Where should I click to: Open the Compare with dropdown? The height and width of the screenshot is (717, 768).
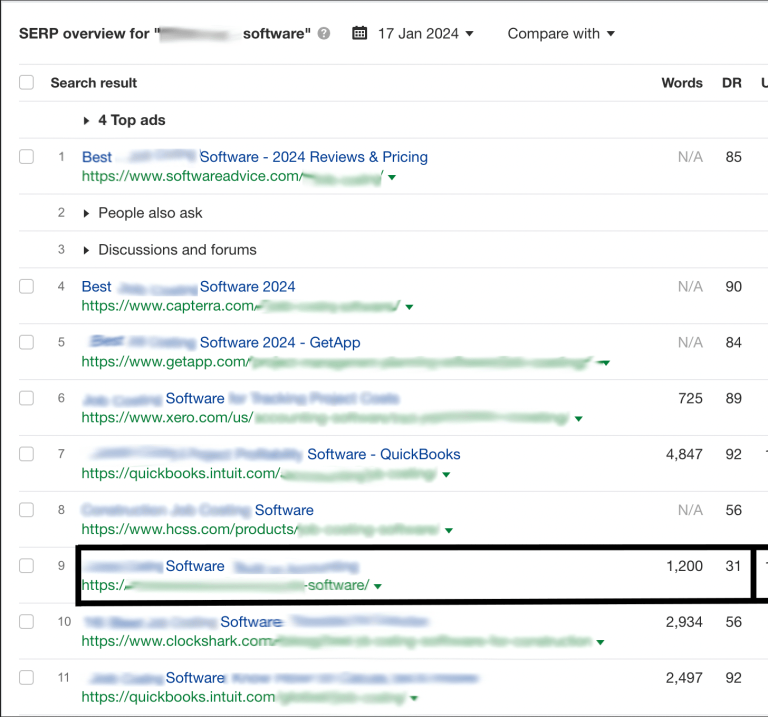coord(561,33)
